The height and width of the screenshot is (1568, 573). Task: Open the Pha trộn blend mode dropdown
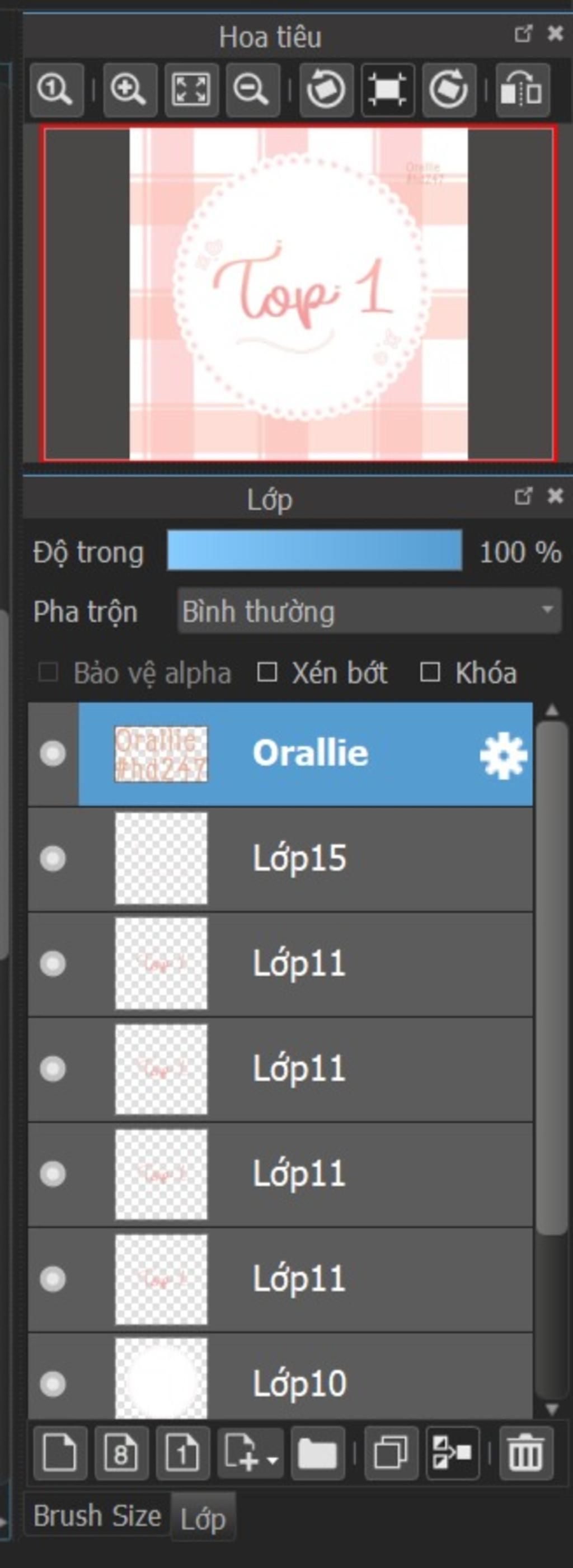(369, 611)
